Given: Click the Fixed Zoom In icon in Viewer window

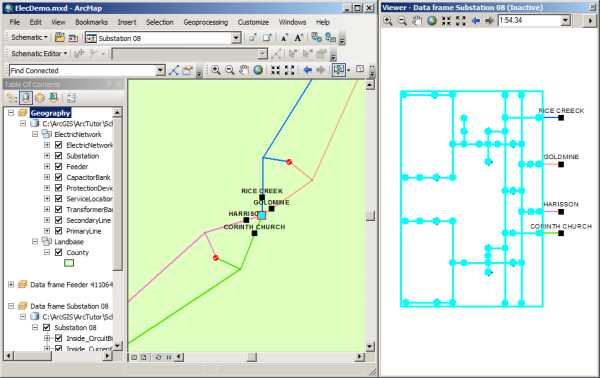Looking at the screenshot, I should [446, 21].
